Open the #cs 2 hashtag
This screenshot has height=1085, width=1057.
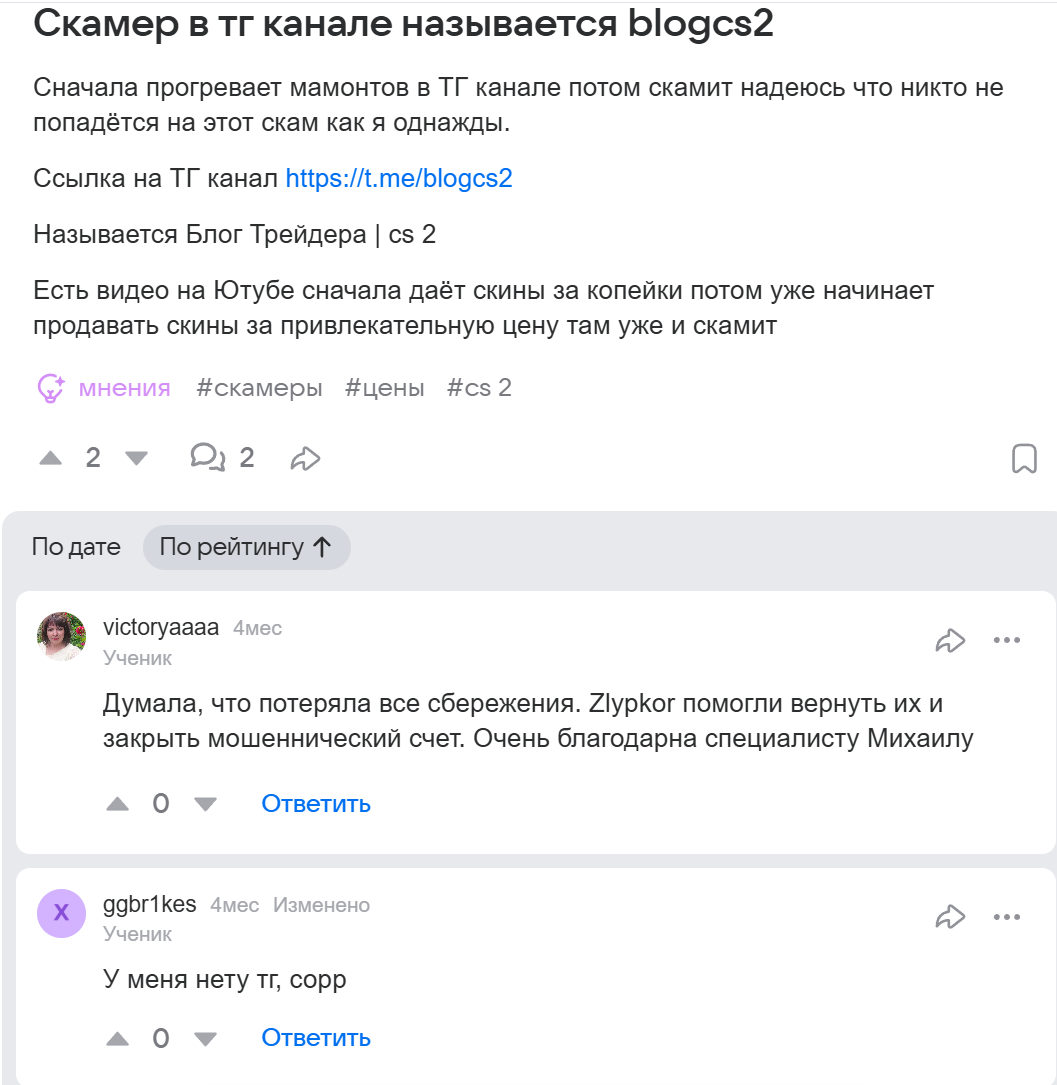(x=479, y=387)
